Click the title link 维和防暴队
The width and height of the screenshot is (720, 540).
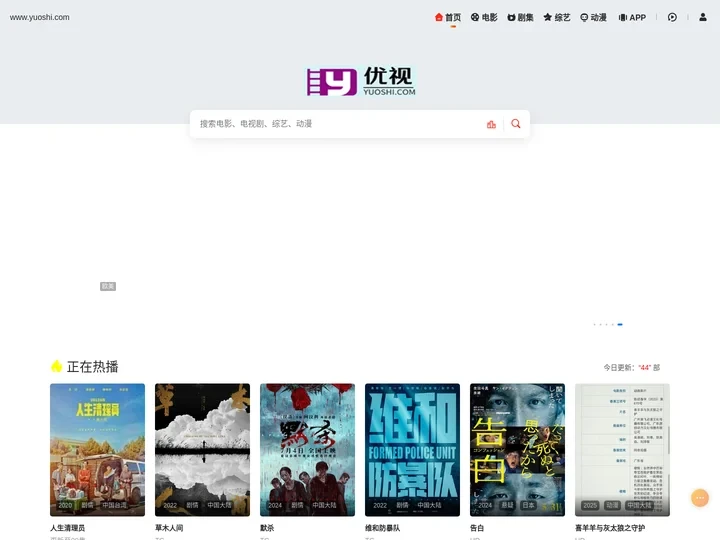[x=382, y=528]
